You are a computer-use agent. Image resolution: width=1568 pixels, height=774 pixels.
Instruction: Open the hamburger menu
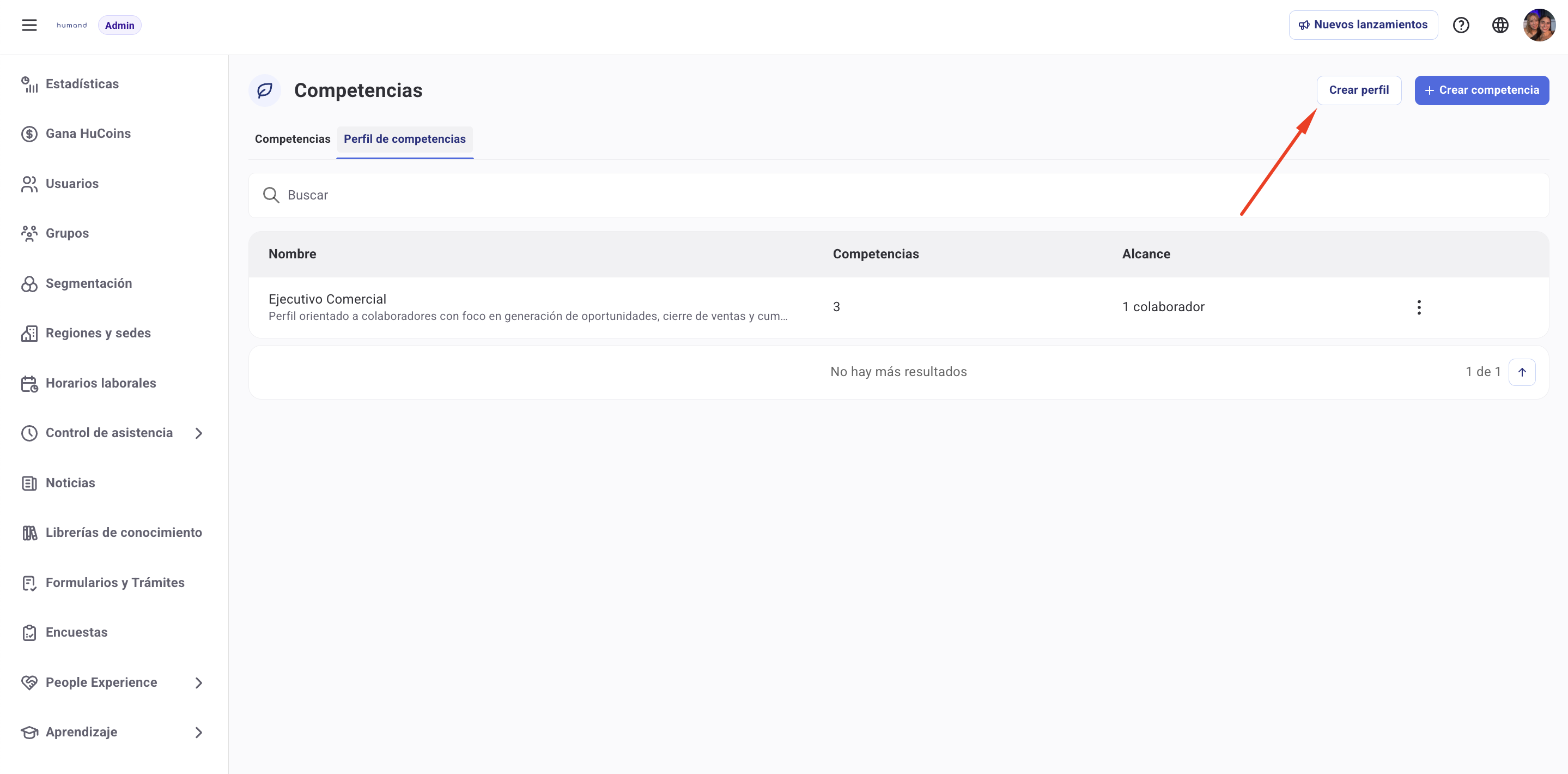(29, 25)
